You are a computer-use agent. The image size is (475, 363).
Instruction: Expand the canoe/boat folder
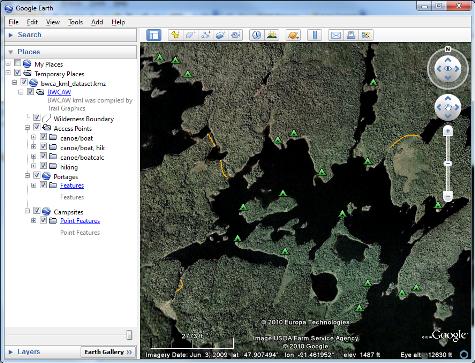(x=33, y=137)
